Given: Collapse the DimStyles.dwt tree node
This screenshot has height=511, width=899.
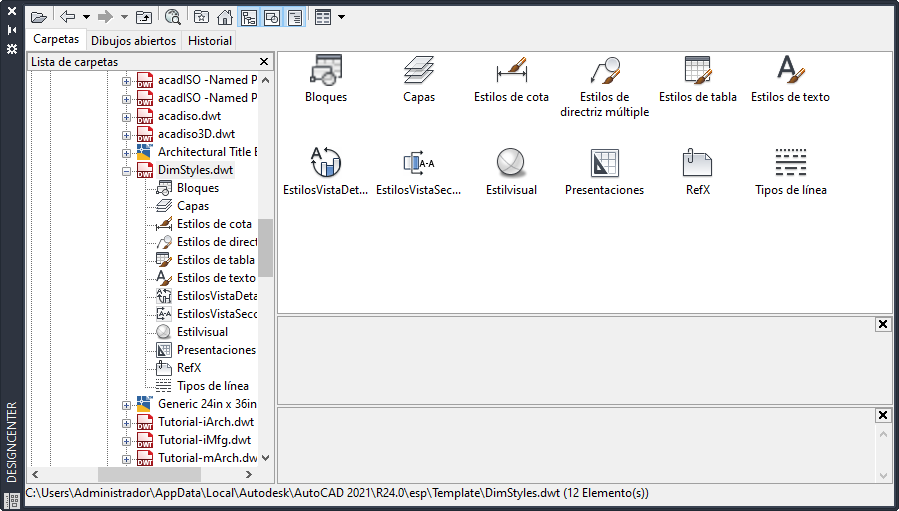Looking at the screenshot, I should pos(126,171).
